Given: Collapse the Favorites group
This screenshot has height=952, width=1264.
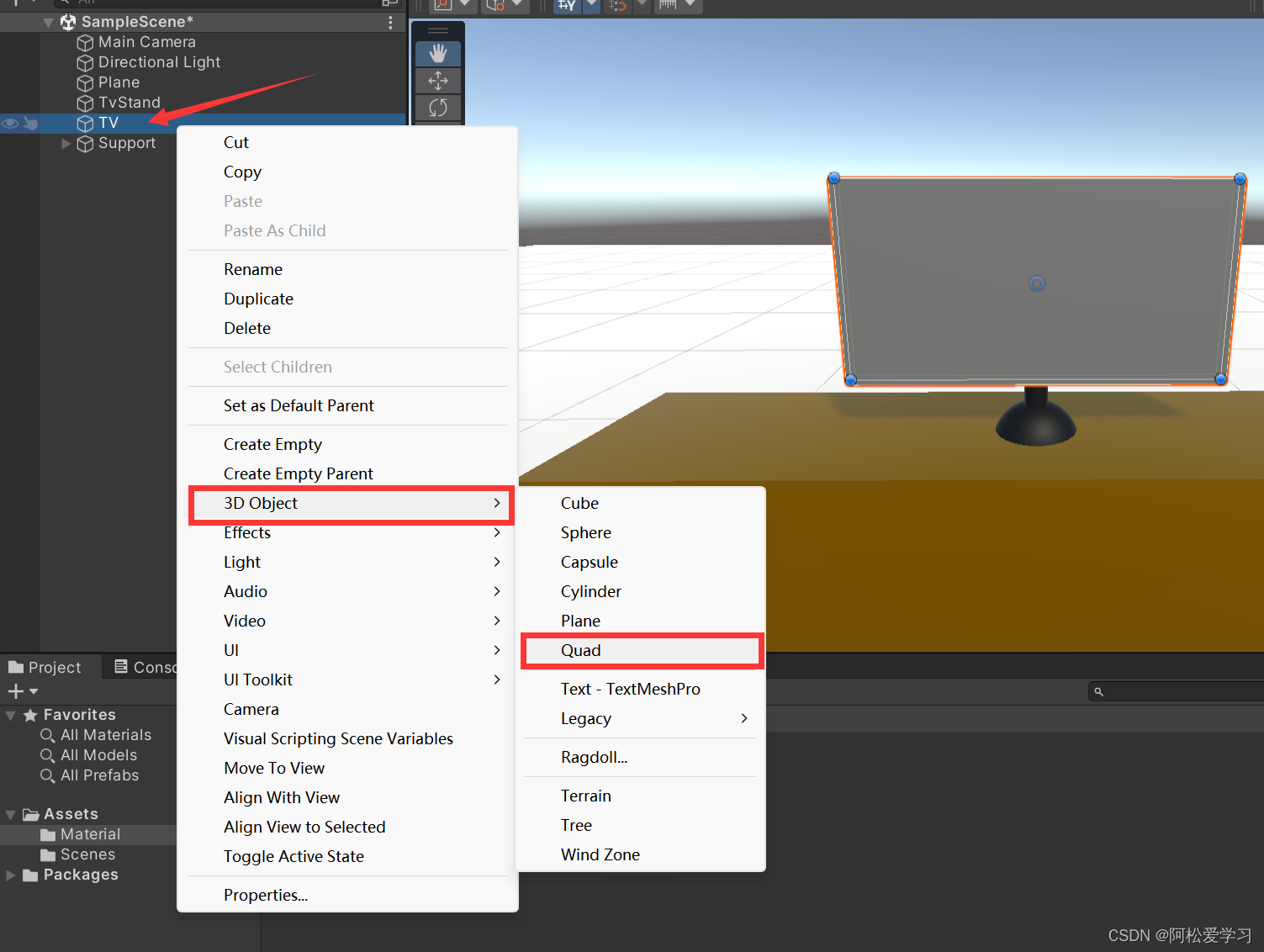Looking at the screenshot, I should pyautogui.click(x=11, y=716).
